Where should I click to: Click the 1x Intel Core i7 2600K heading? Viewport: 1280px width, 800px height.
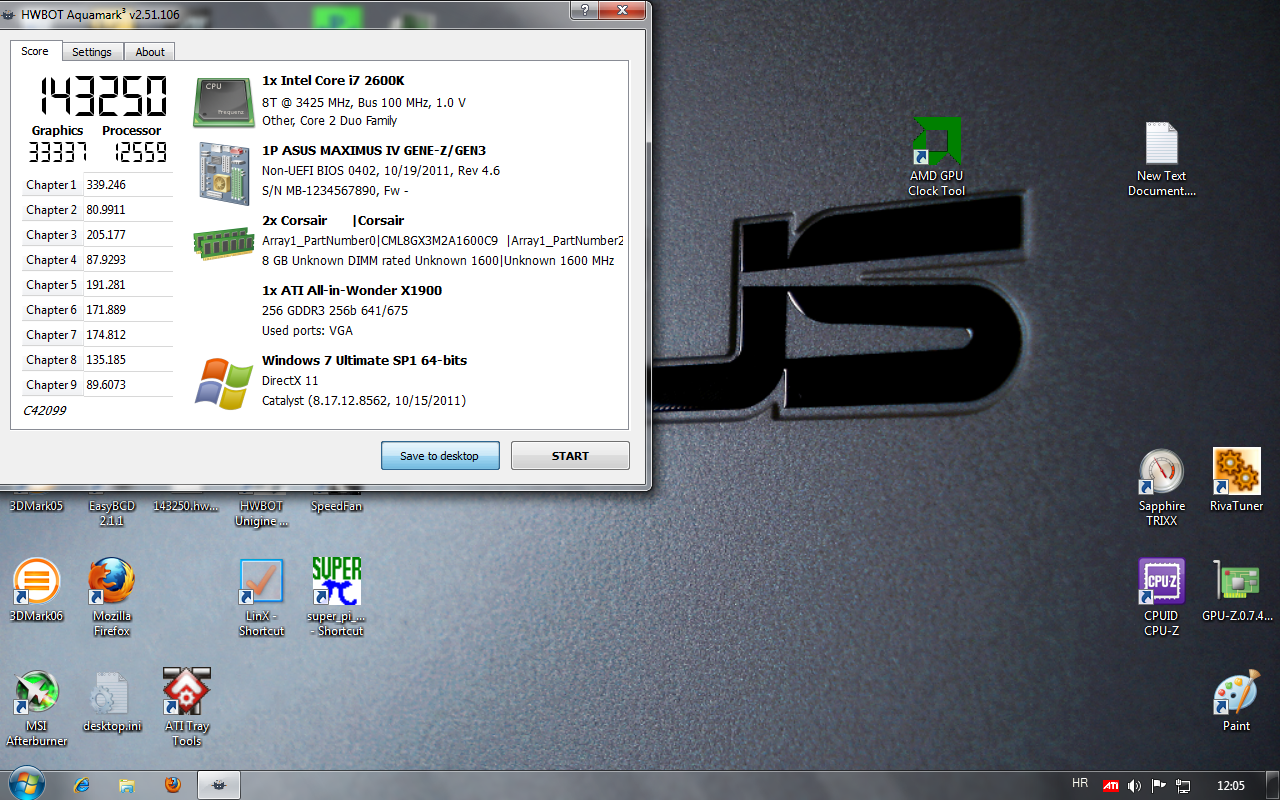pyautogui.click(x=333, y=81)
